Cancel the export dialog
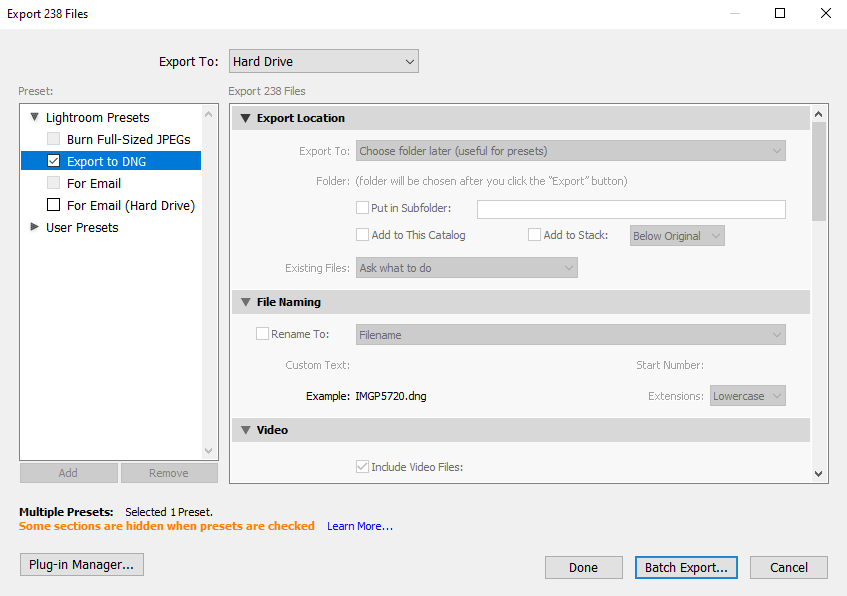 (788, 567)
